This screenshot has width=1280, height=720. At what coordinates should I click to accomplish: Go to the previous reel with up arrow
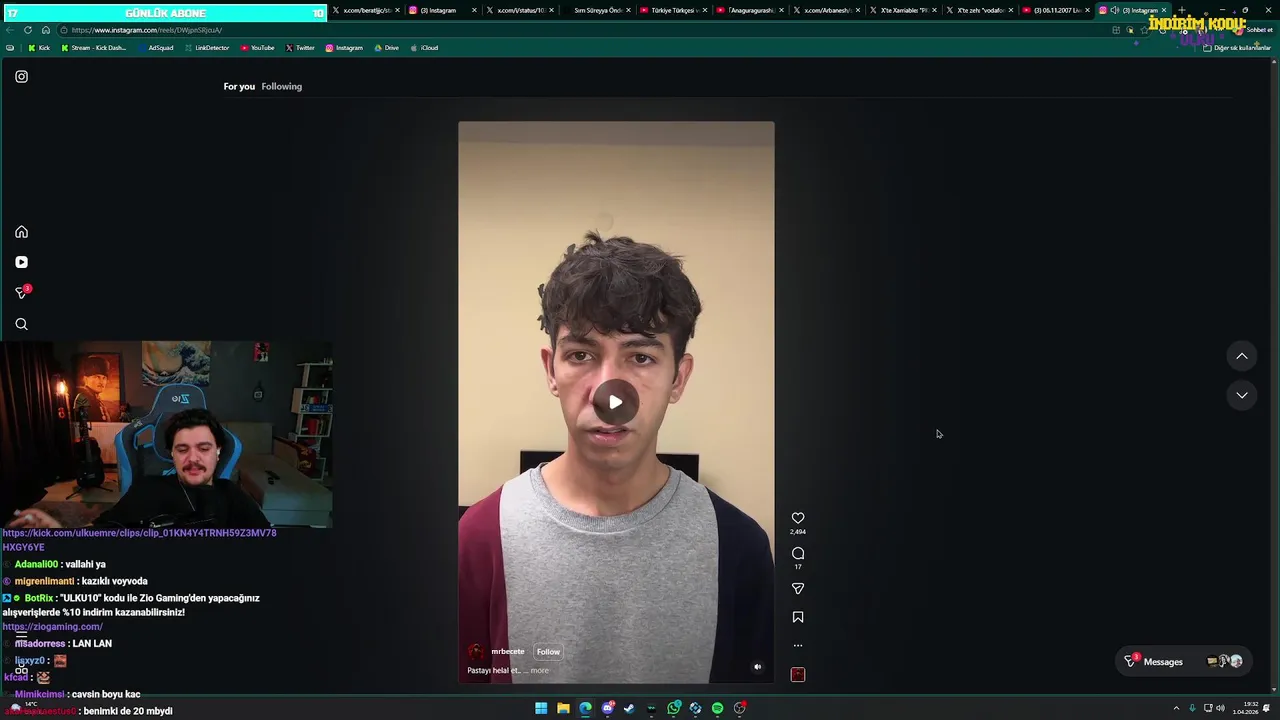[1242, 356]
